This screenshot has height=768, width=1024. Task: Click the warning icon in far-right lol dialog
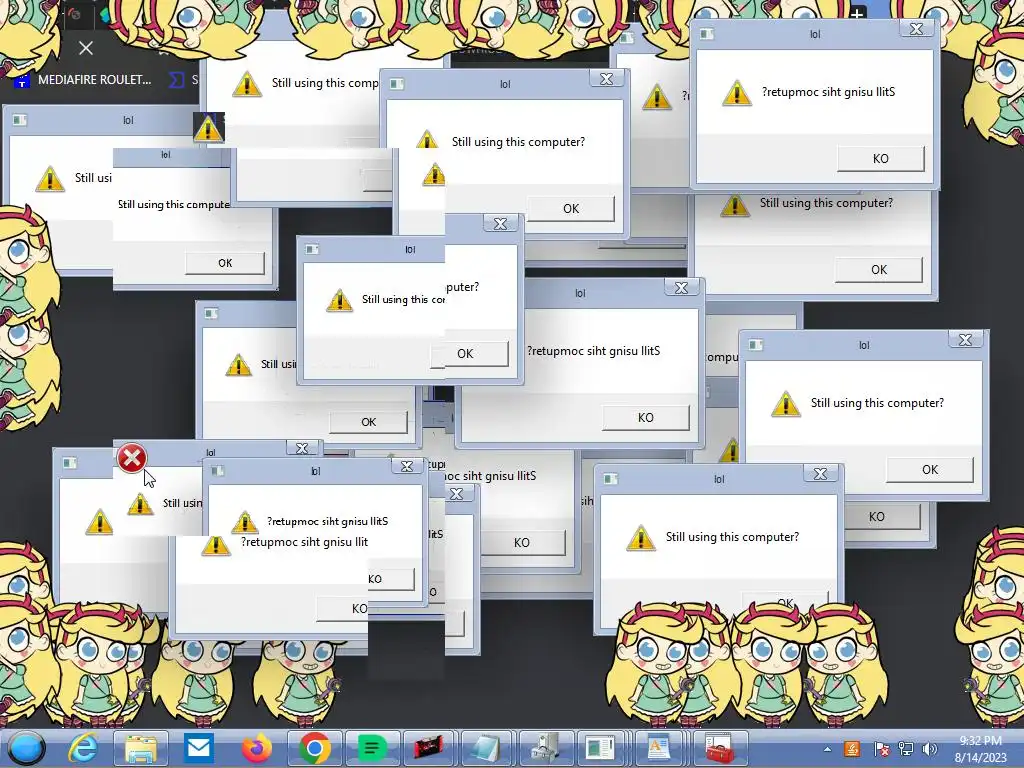pos(786,404)
